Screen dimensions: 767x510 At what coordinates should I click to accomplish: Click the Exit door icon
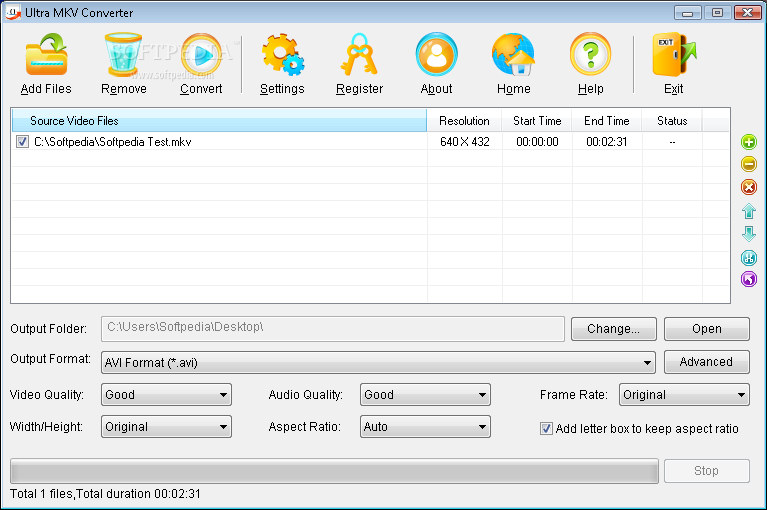674,54
